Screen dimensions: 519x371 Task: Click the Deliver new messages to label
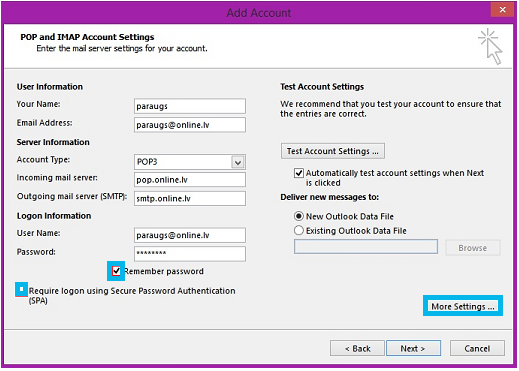(329, 197)
